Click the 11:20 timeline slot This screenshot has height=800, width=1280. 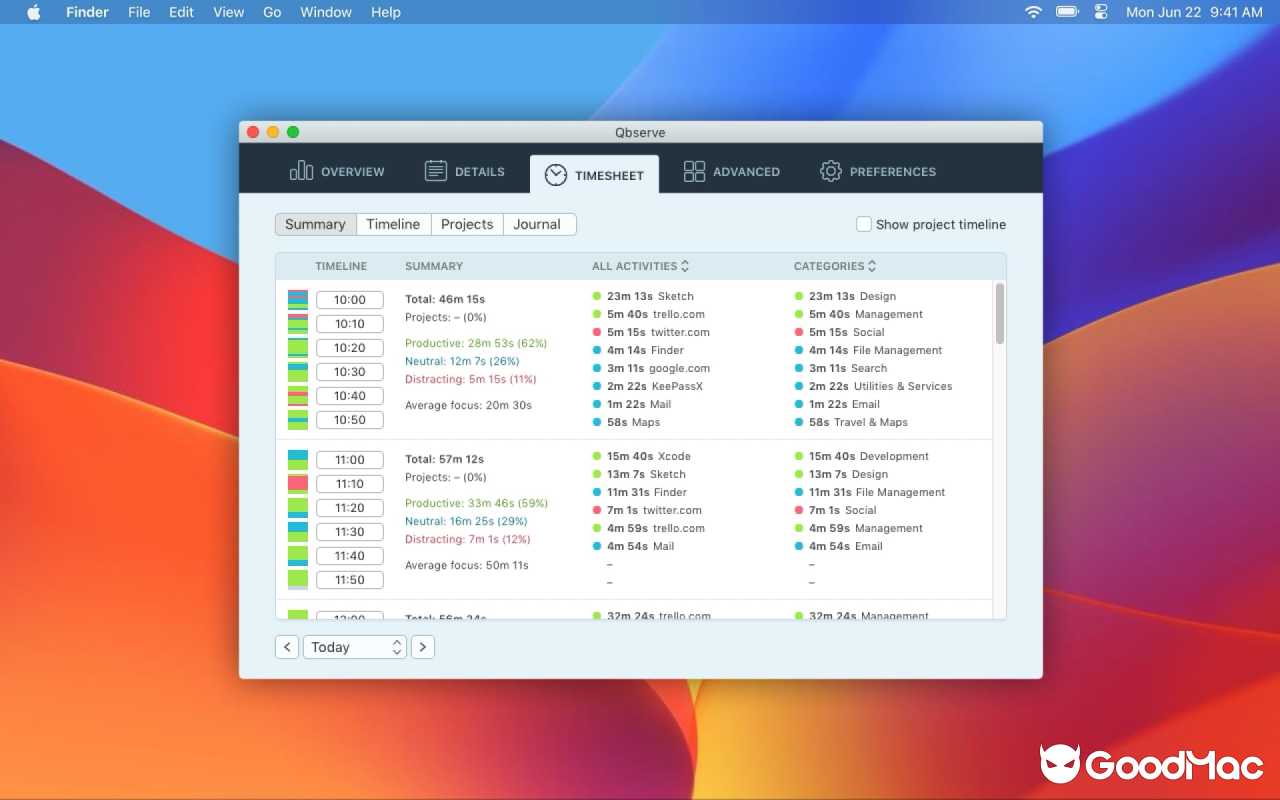coord(350,508)
